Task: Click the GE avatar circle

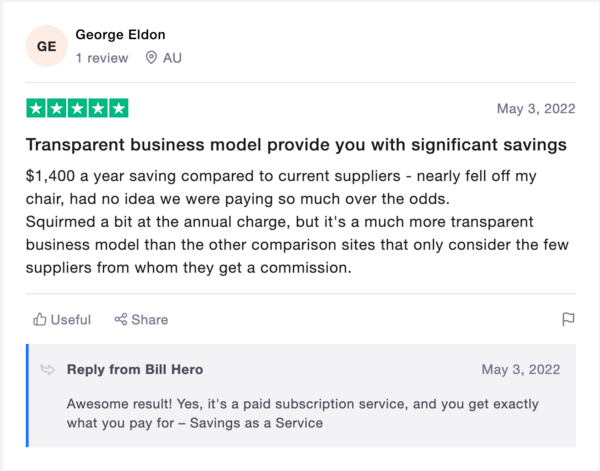Action: tap(46, 46)
